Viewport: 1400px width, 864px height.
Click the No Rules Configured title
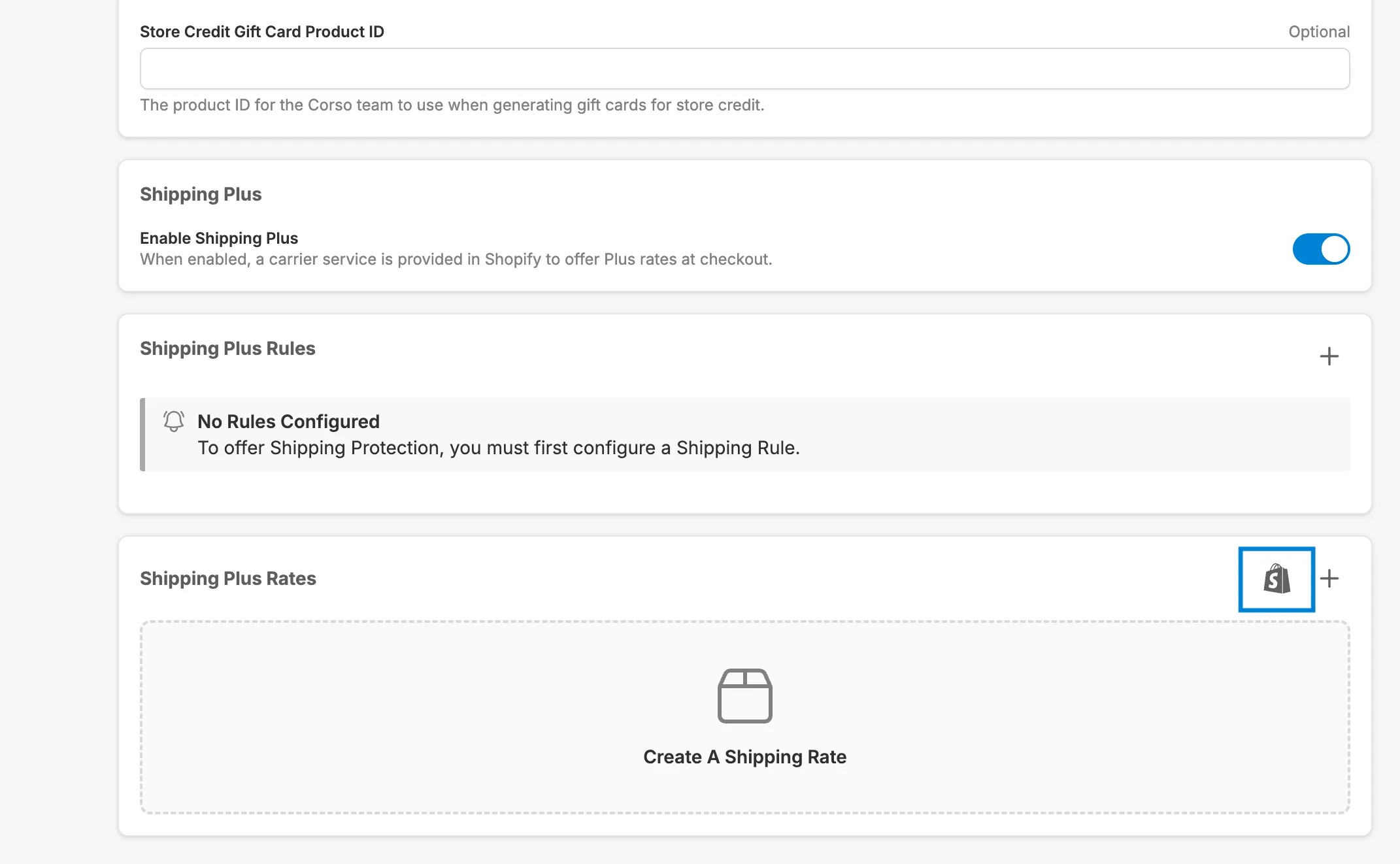point(288,422)
